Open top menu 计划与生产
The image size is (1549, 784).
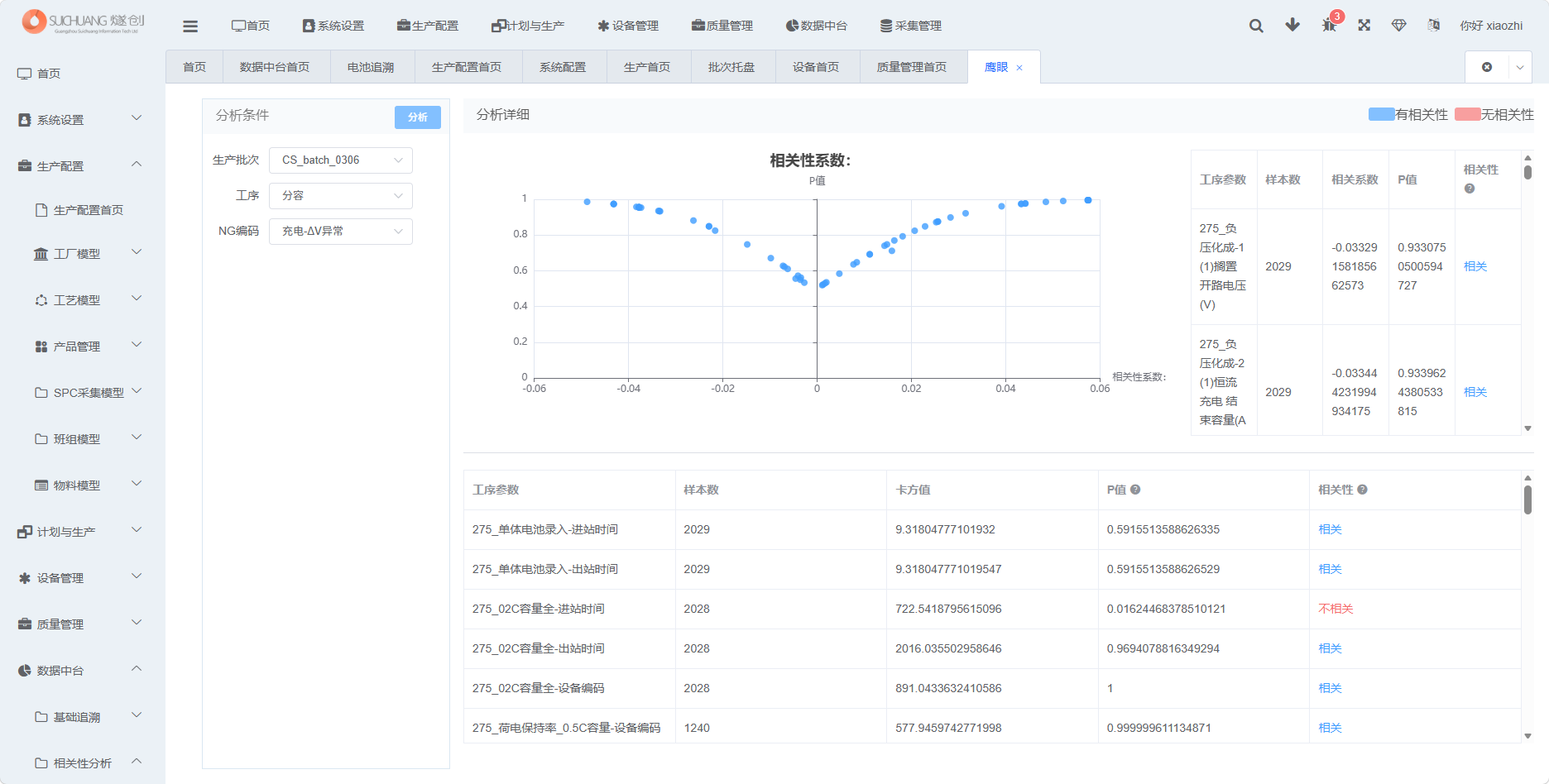pyautogui.click(x=528, y=26)
